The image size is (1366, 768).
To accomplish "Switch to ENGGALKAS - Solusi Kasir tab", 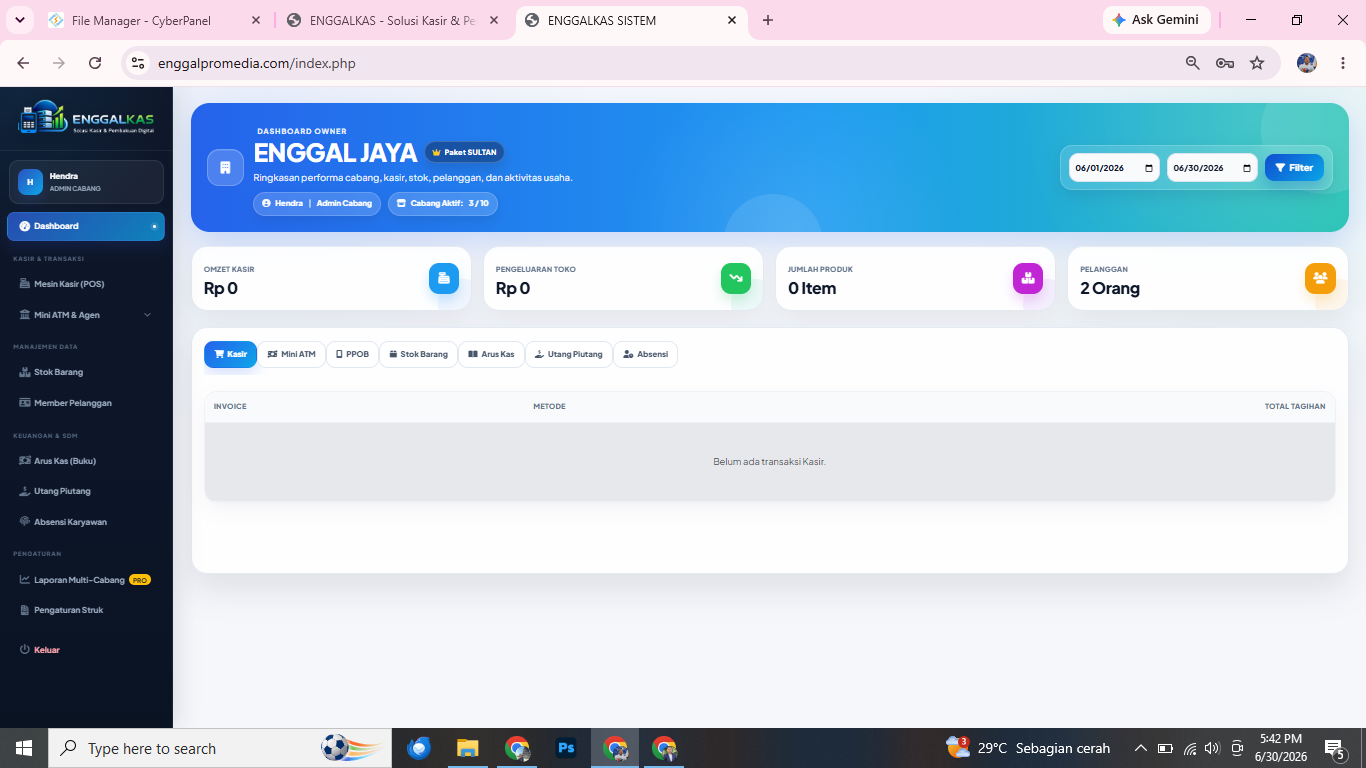I will click(393, 20).
